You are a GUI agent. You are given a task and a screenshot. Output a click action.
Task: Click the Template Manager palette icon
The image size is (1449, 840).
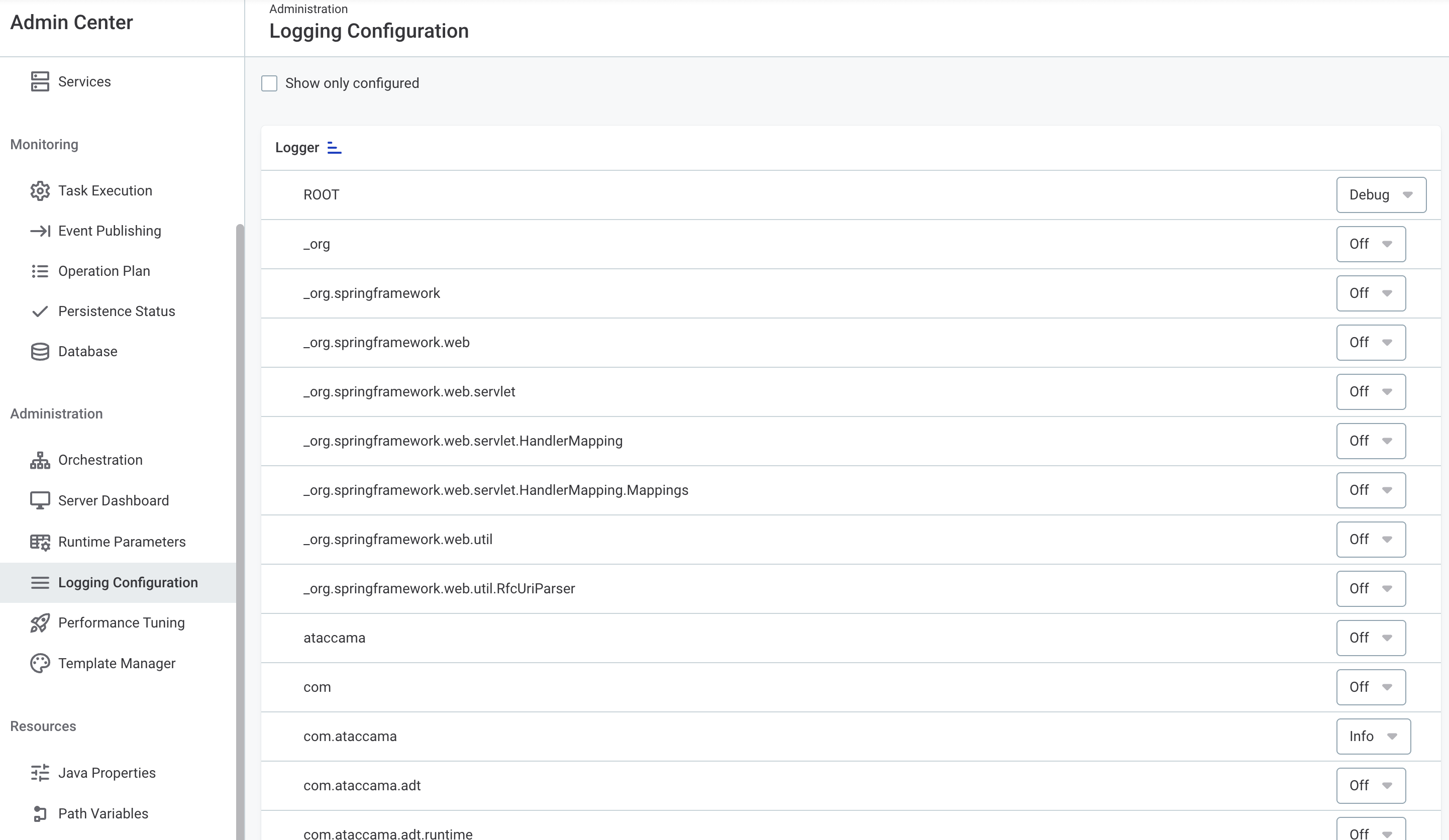point(40,663)
